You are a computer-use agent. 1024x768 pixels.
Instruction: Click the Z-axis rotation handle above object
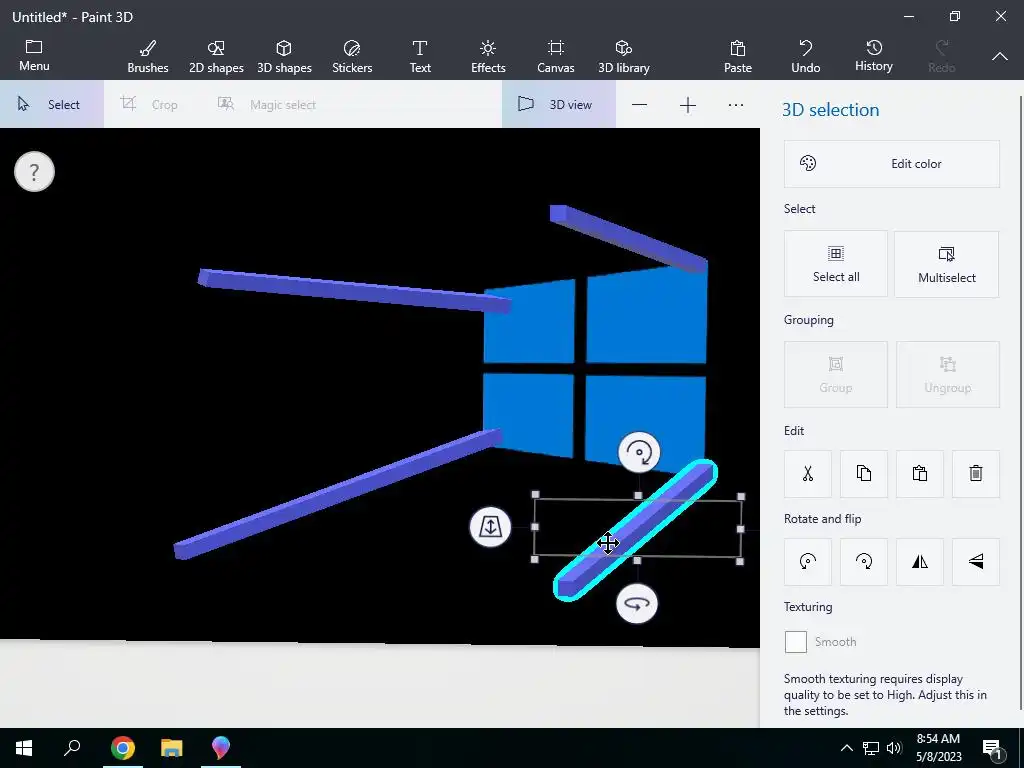[x=639, y=452]
